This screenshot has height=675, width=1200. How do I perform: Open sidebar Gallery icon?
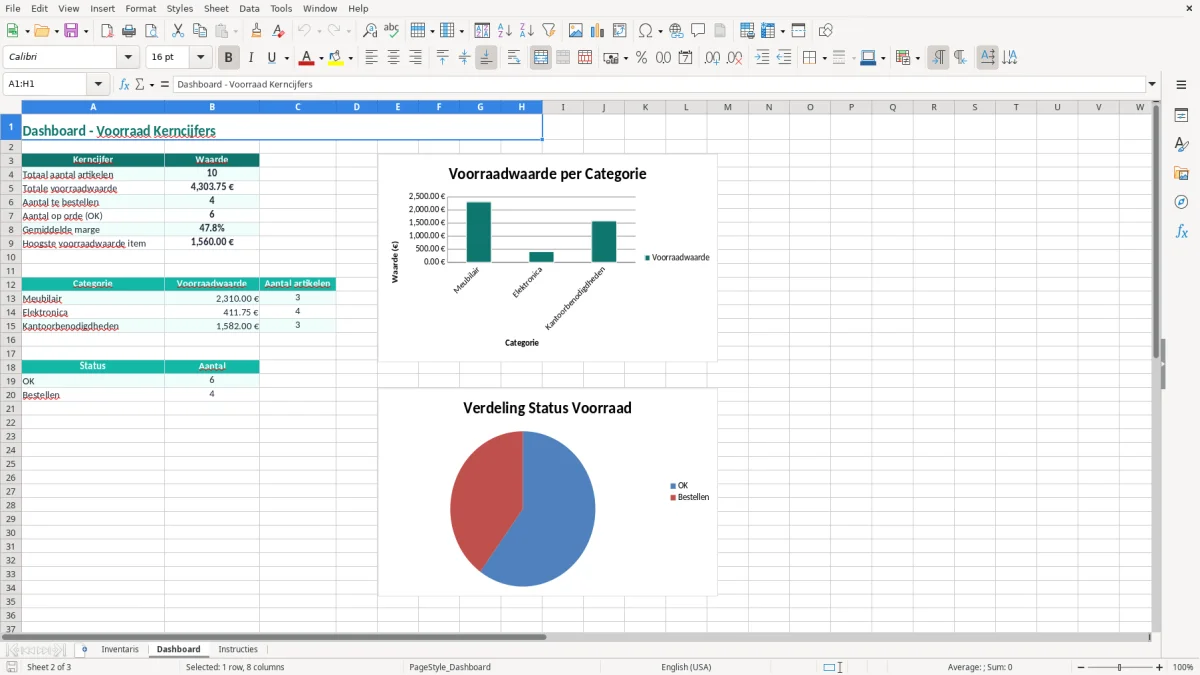[1181, 173]
